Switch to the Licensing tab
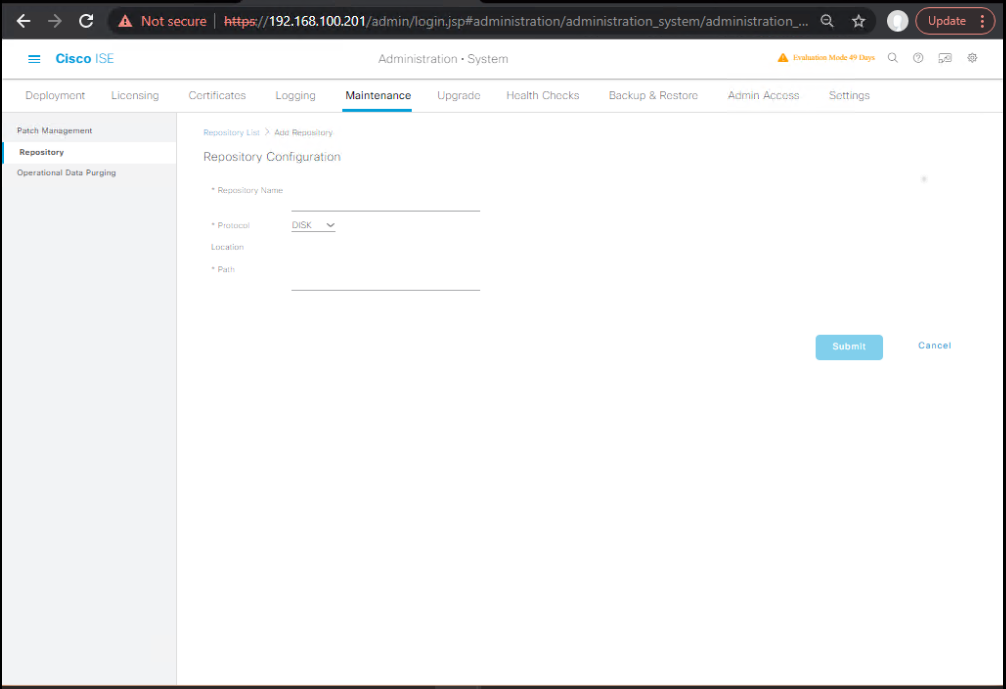Image resolution: width=1006 pixels, height=689 pixels. tap(135, 96)
